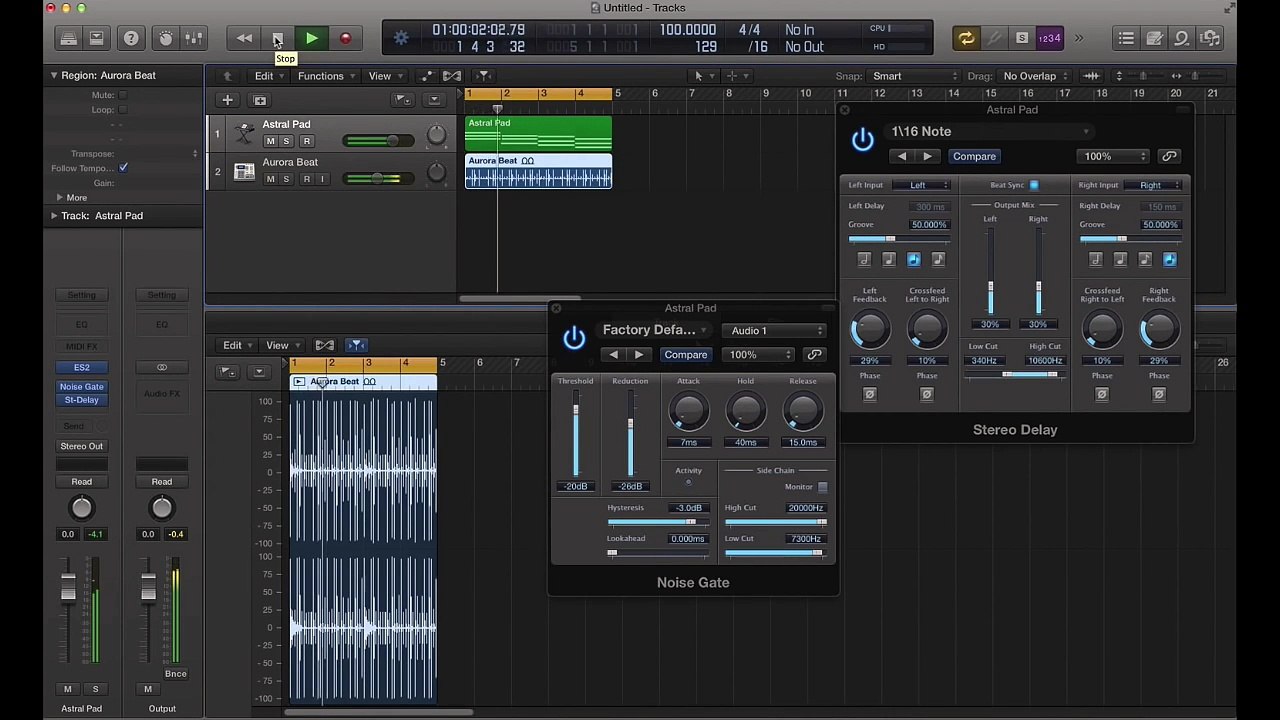The image size is (1280, 720).
Task: Toggle Beat Sync in Stereo Delay
Action: click(x=1034, y=185)
